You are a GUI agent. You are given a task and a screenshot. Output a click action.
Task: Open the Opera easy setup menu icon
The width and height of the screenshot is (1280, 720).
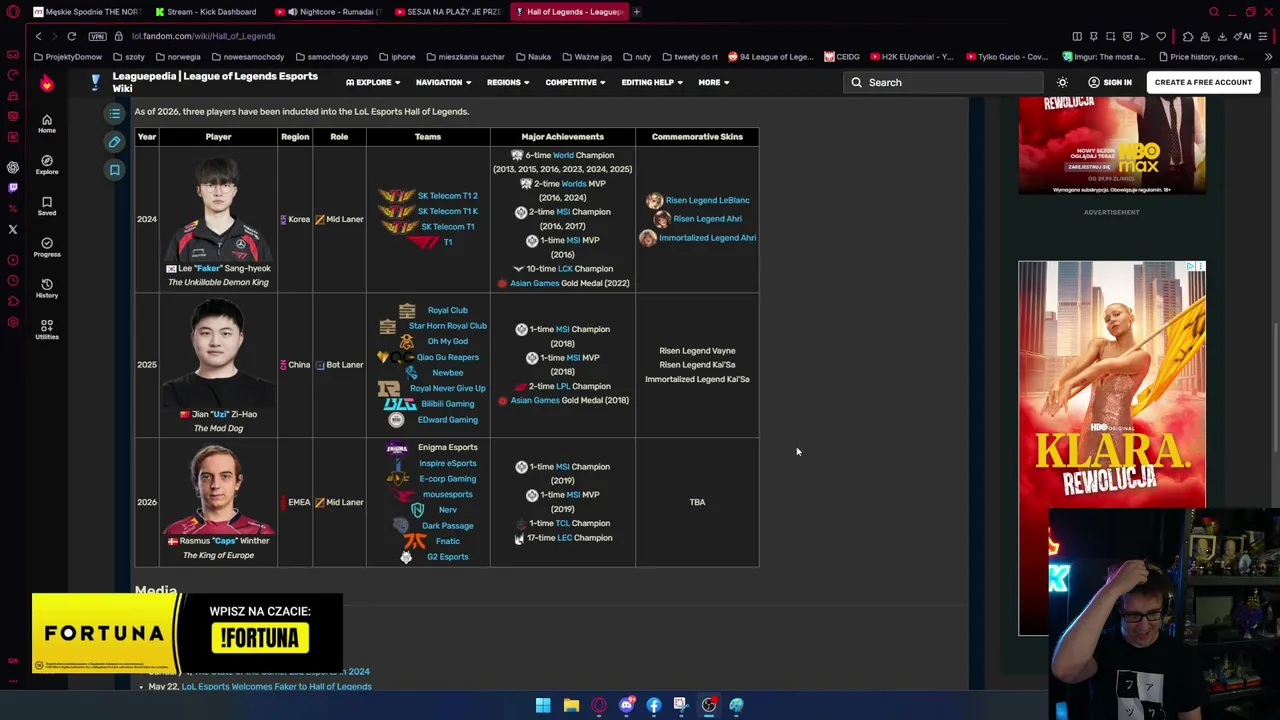1263,36
